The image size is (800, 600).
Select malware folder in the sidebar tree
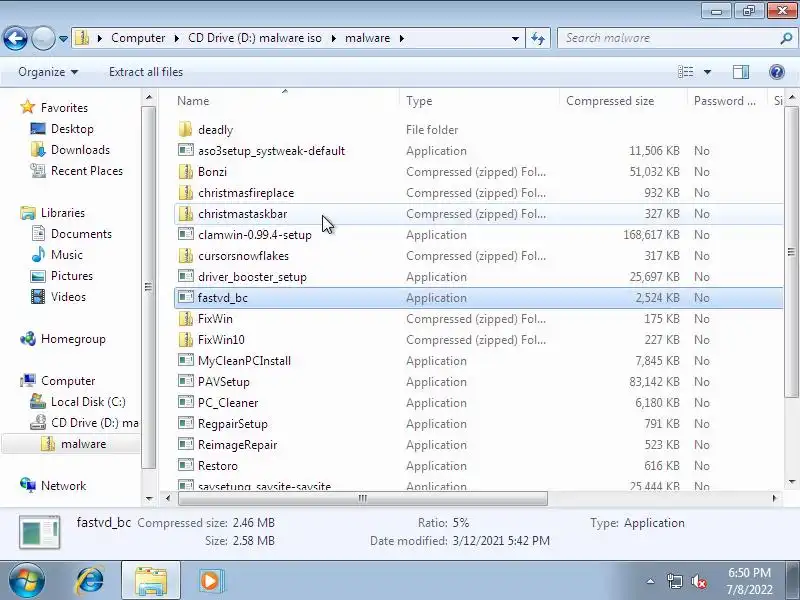pyautogui.click(x=83, y=444)
